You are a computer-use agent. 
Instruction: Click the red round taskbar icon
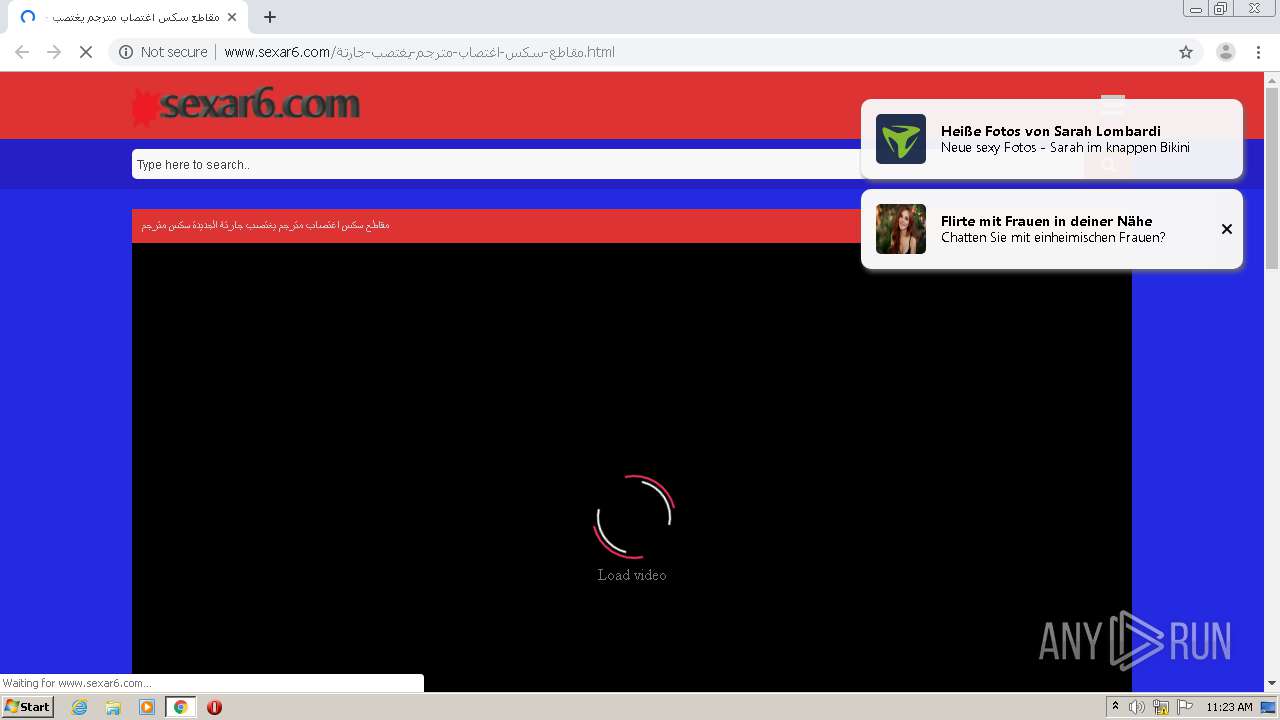pos(214,707)
